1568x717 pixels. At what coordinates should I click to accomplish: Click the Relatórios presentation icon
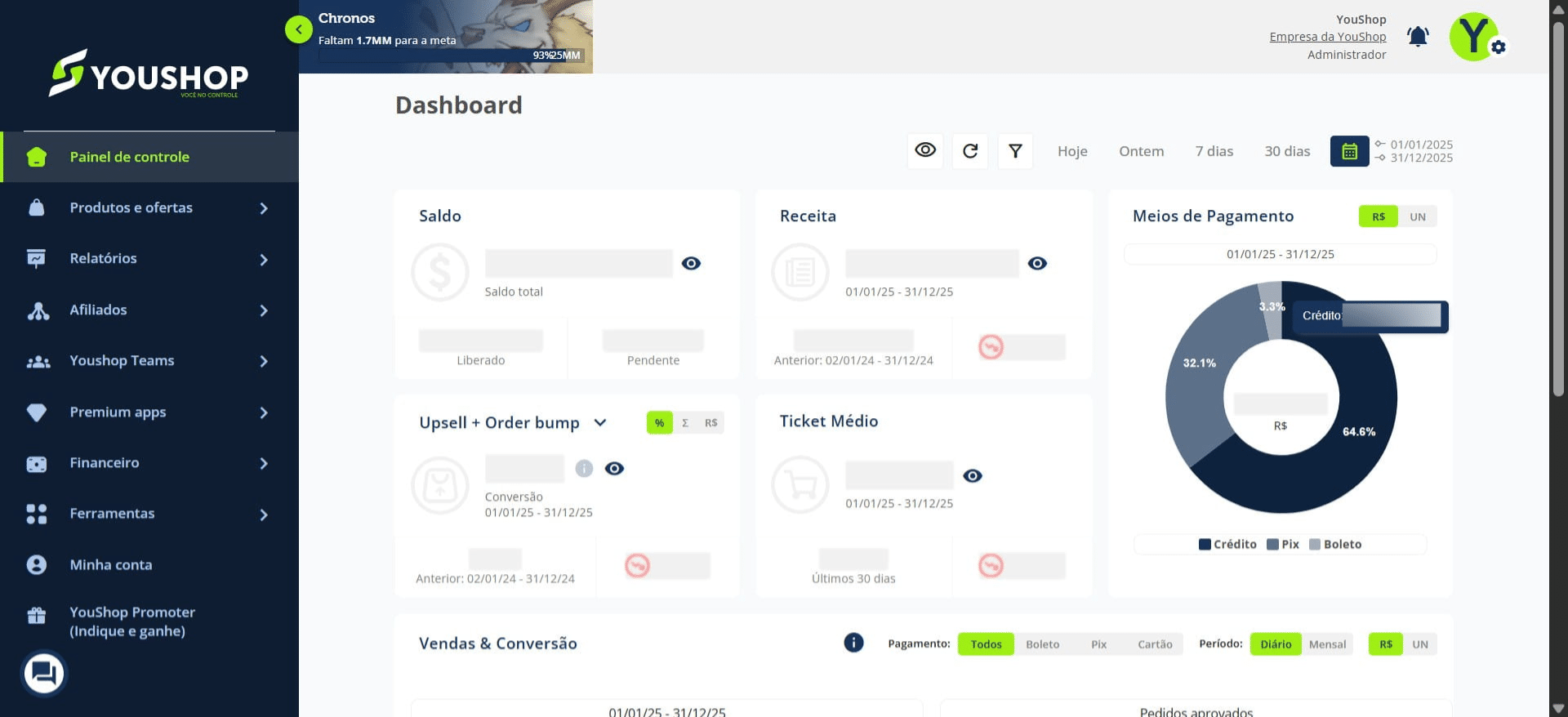[37, 258]
